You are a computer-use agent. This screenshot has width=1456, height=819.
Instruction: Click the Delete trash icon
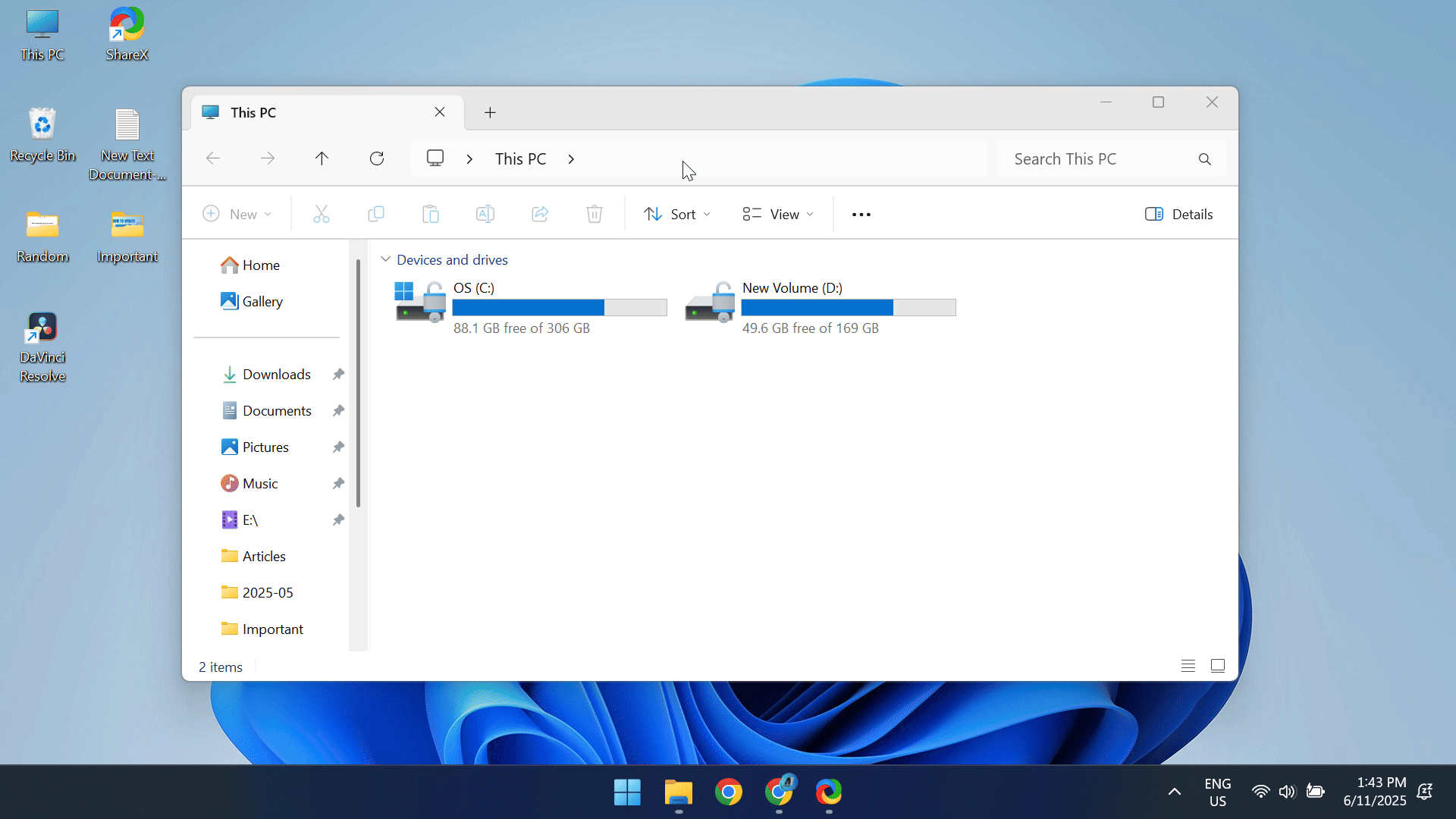(595, 215)
